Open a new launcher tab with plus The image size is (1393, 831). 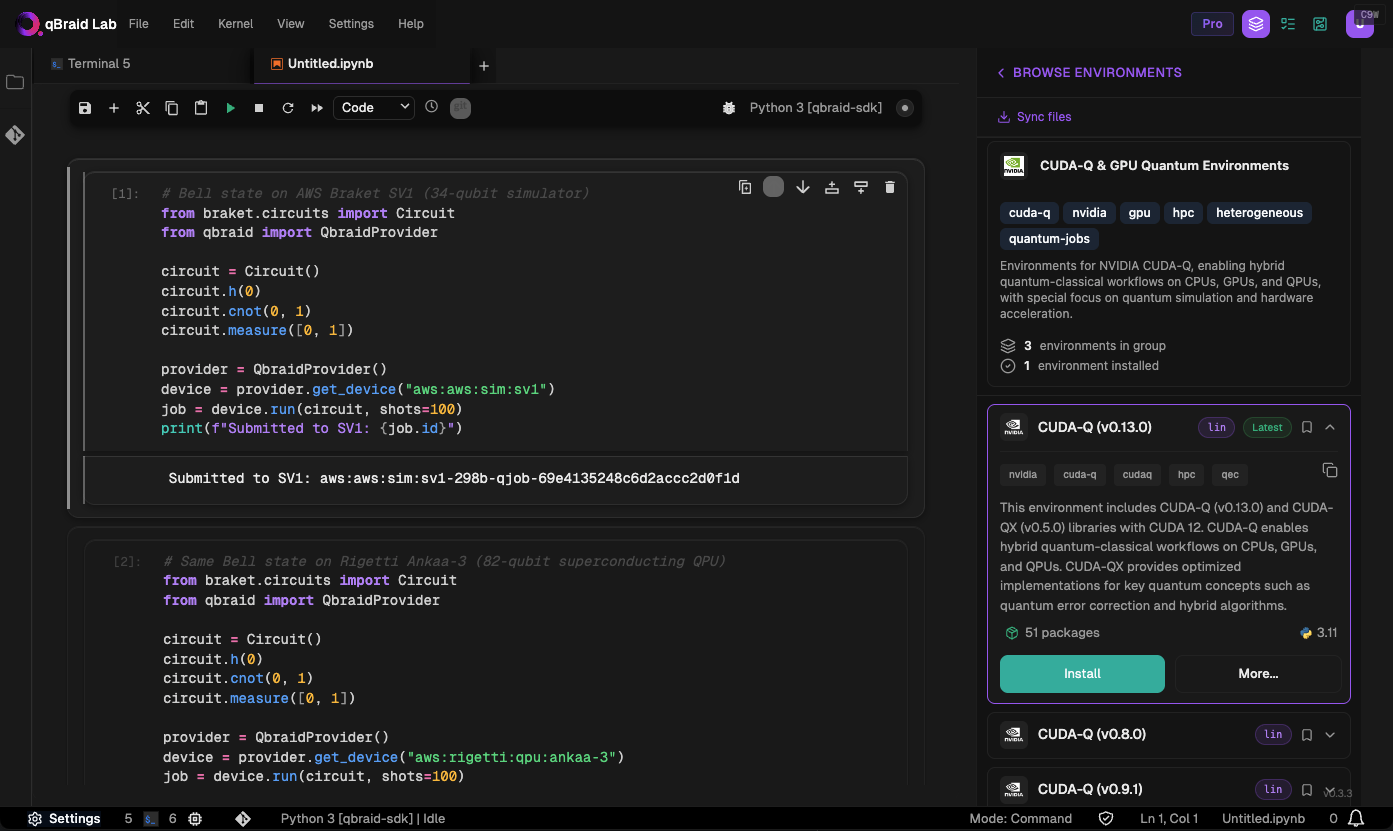(484, 66)
